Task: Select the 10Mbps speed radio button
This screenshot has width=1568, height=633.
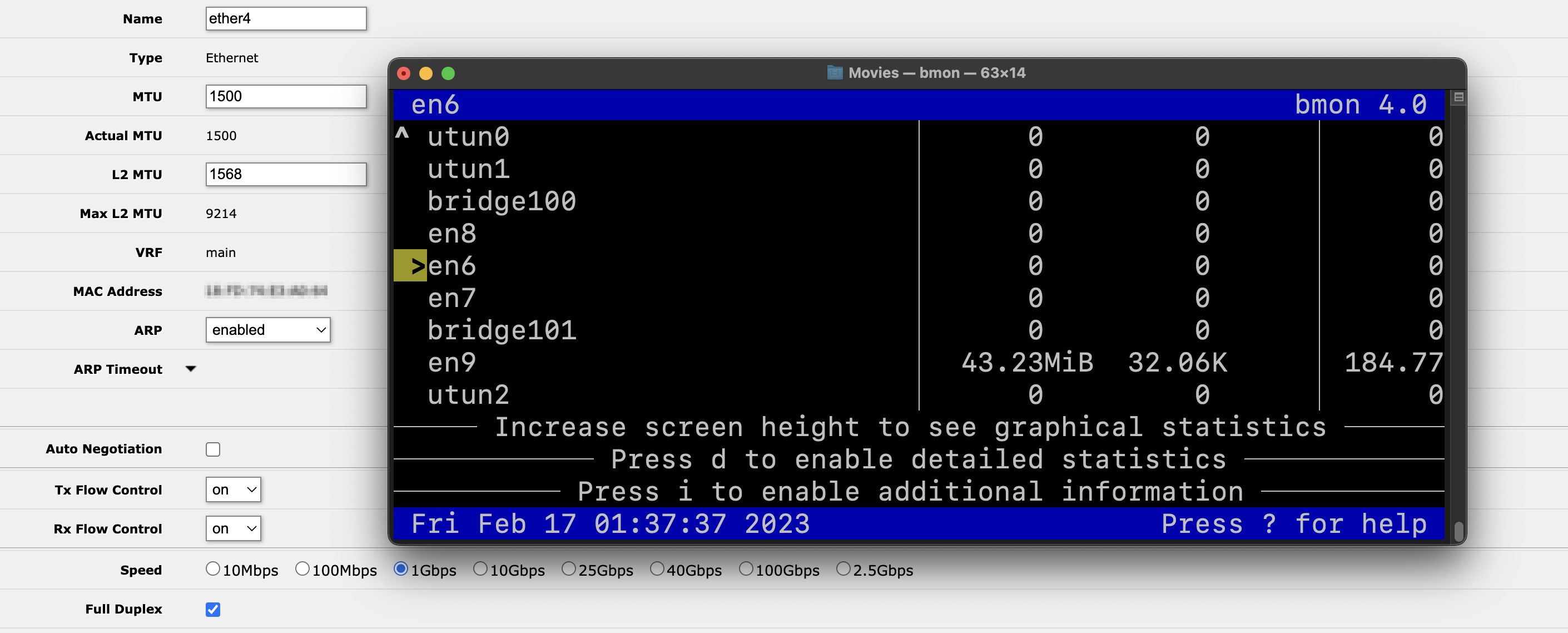Action: click(x=212, y=568)
